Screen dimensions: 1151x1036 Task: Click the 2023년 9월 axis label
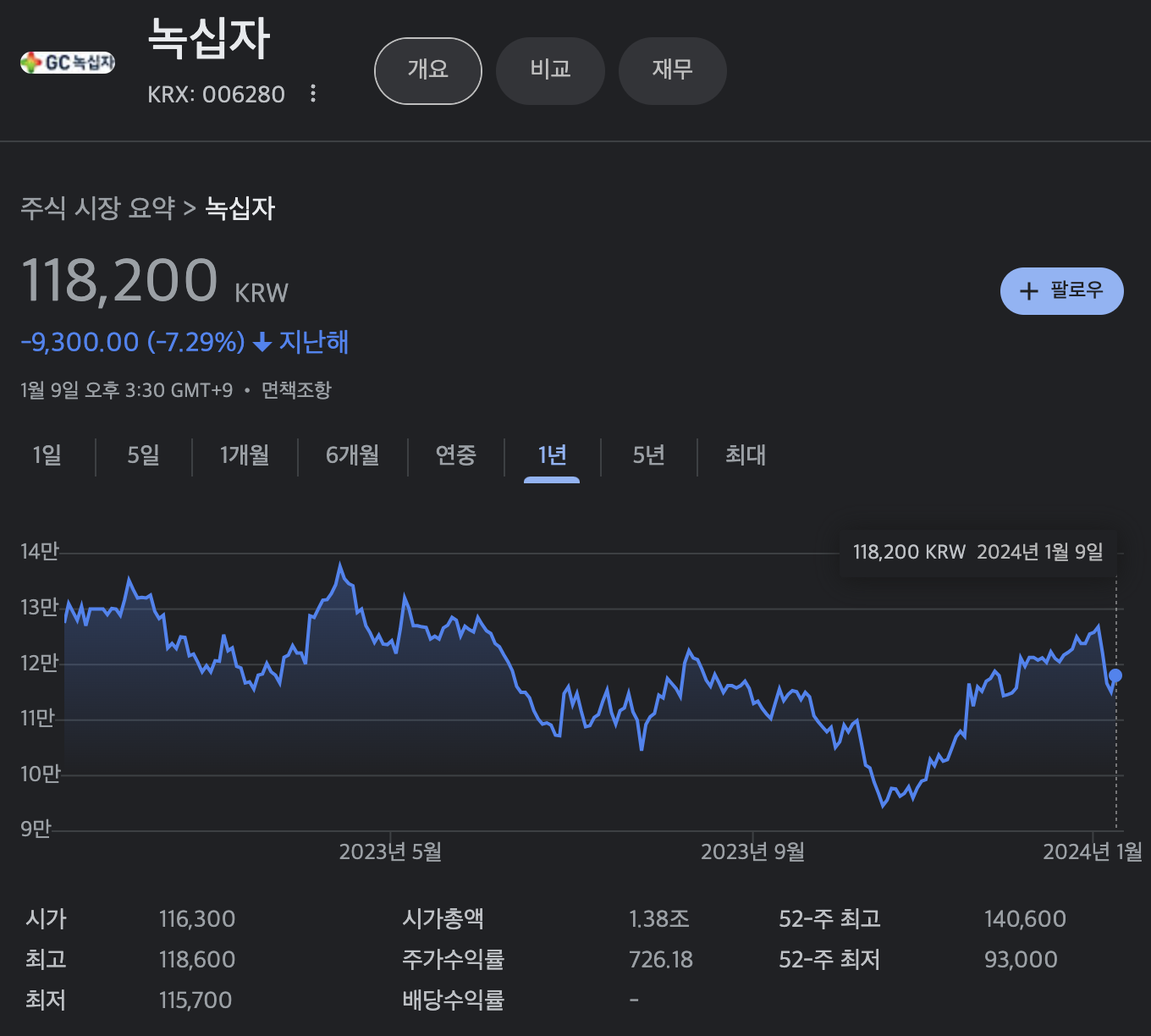click(x=753, y=851)
